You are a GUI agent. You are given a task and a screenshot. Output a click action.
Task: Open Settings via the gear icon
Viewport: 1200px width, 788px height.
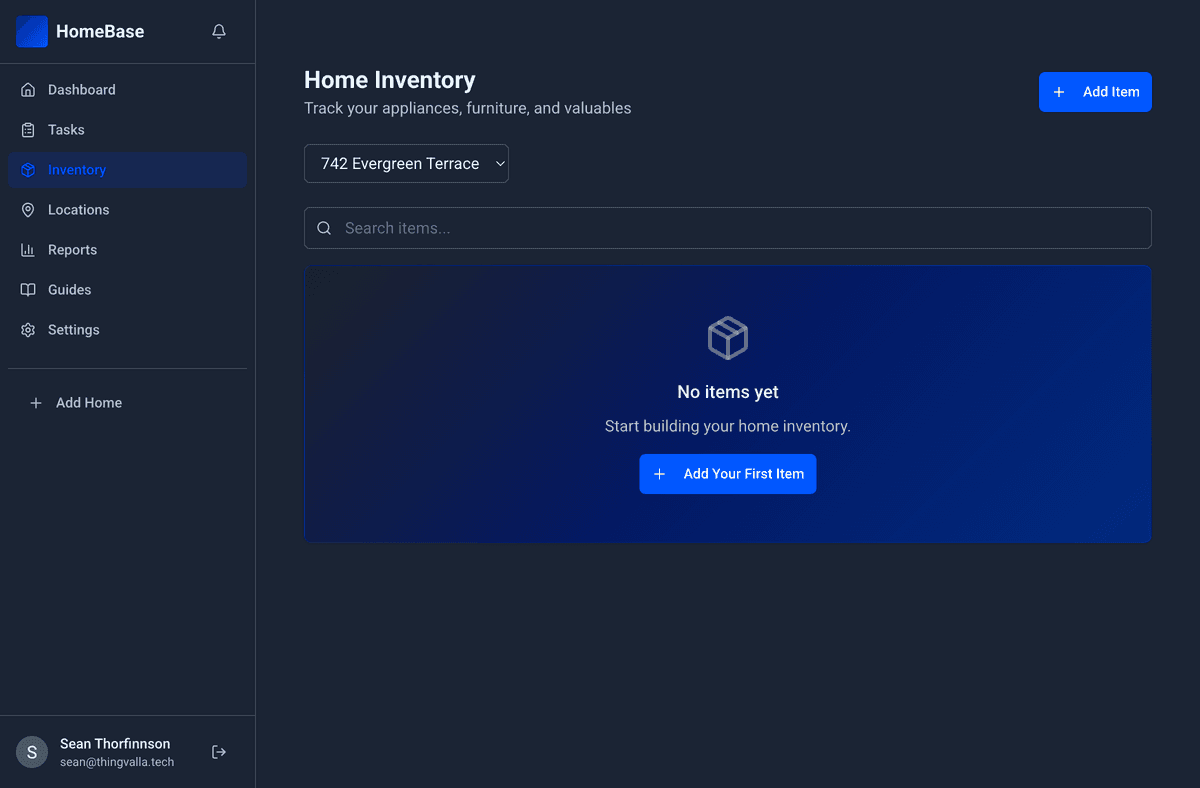[29, 329]
